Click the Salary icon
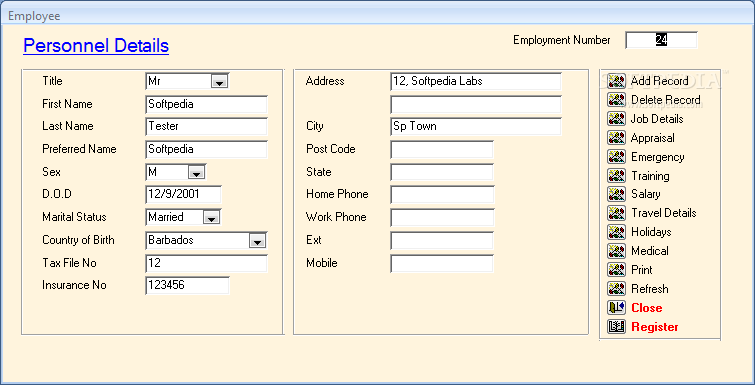 pos(616,194)
